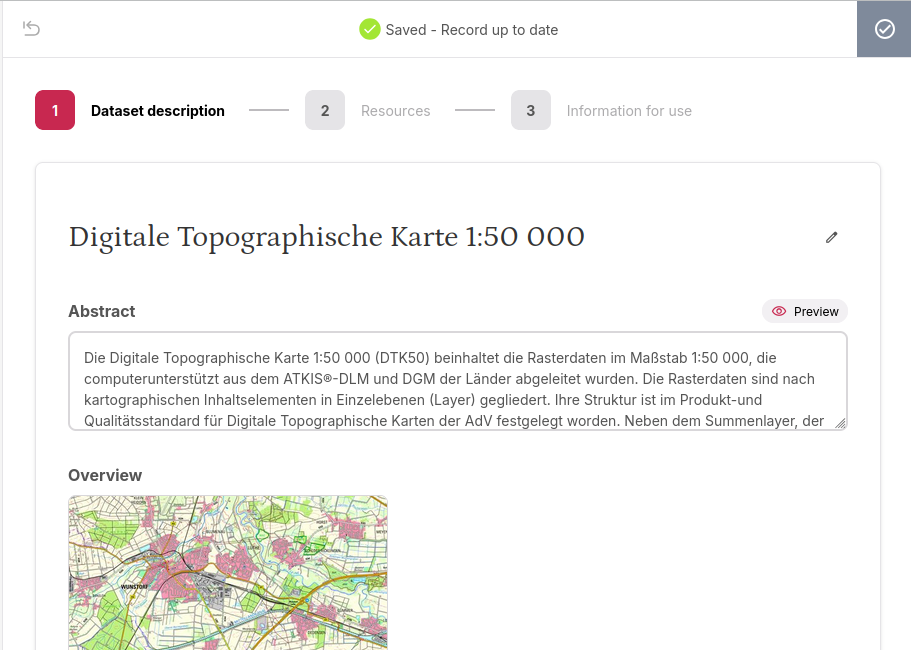Click the 'Saved - Record up to date' text
911x650 pixels.
tap(472, 30)
